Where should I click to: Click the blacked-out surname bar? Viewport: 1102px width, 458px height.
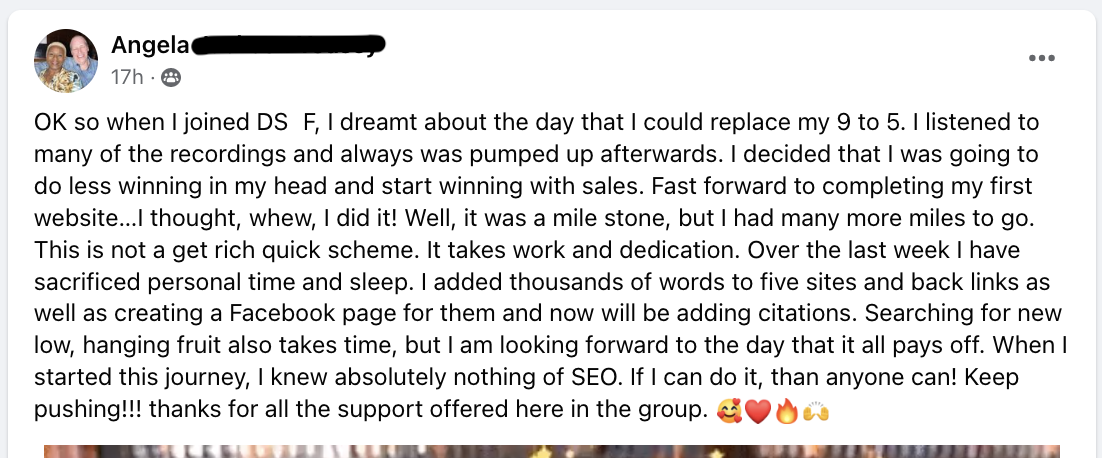pyautogui.click(x=288, y=45)
